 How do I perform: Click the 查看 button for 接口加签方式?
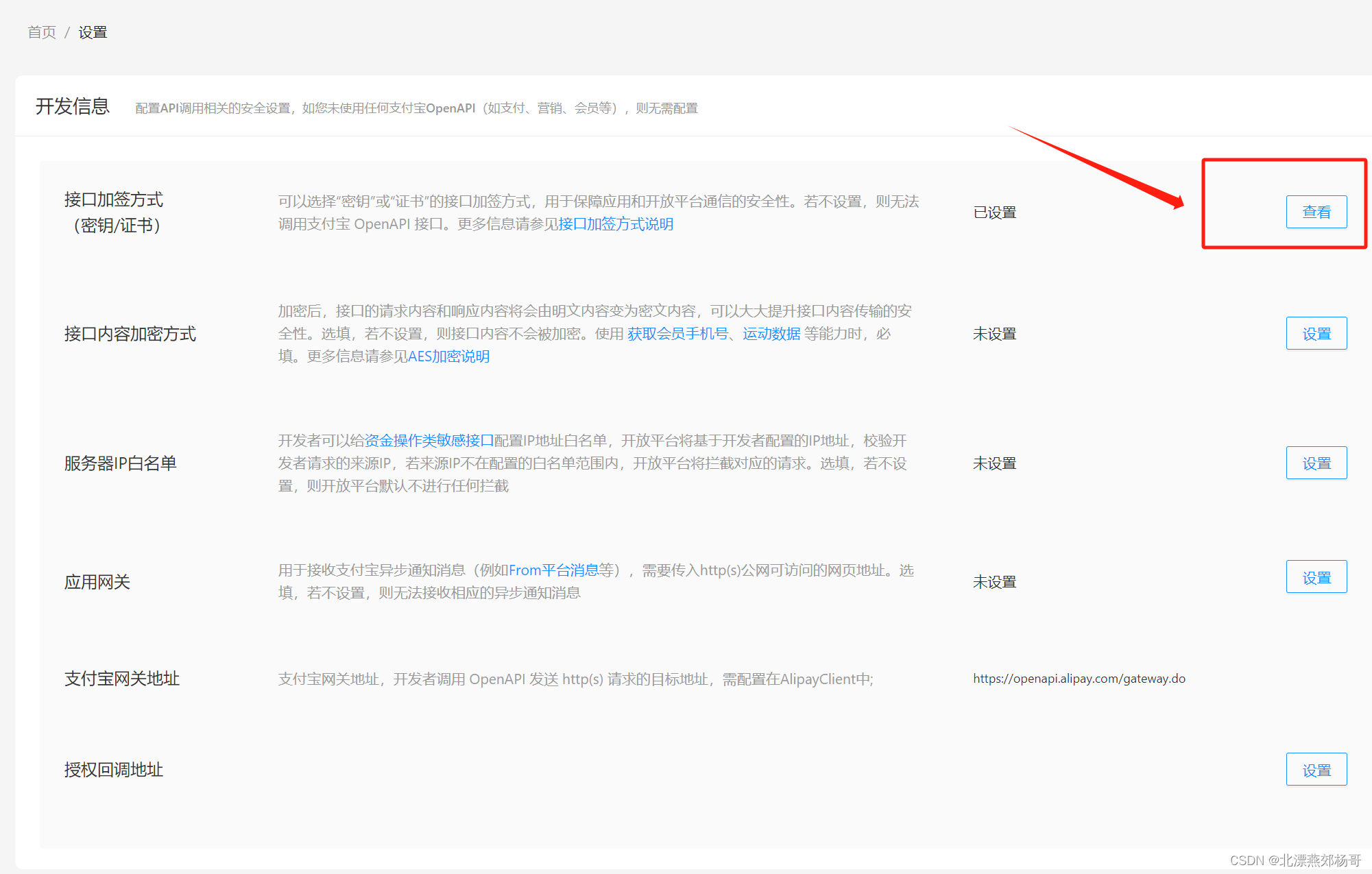1316,212
